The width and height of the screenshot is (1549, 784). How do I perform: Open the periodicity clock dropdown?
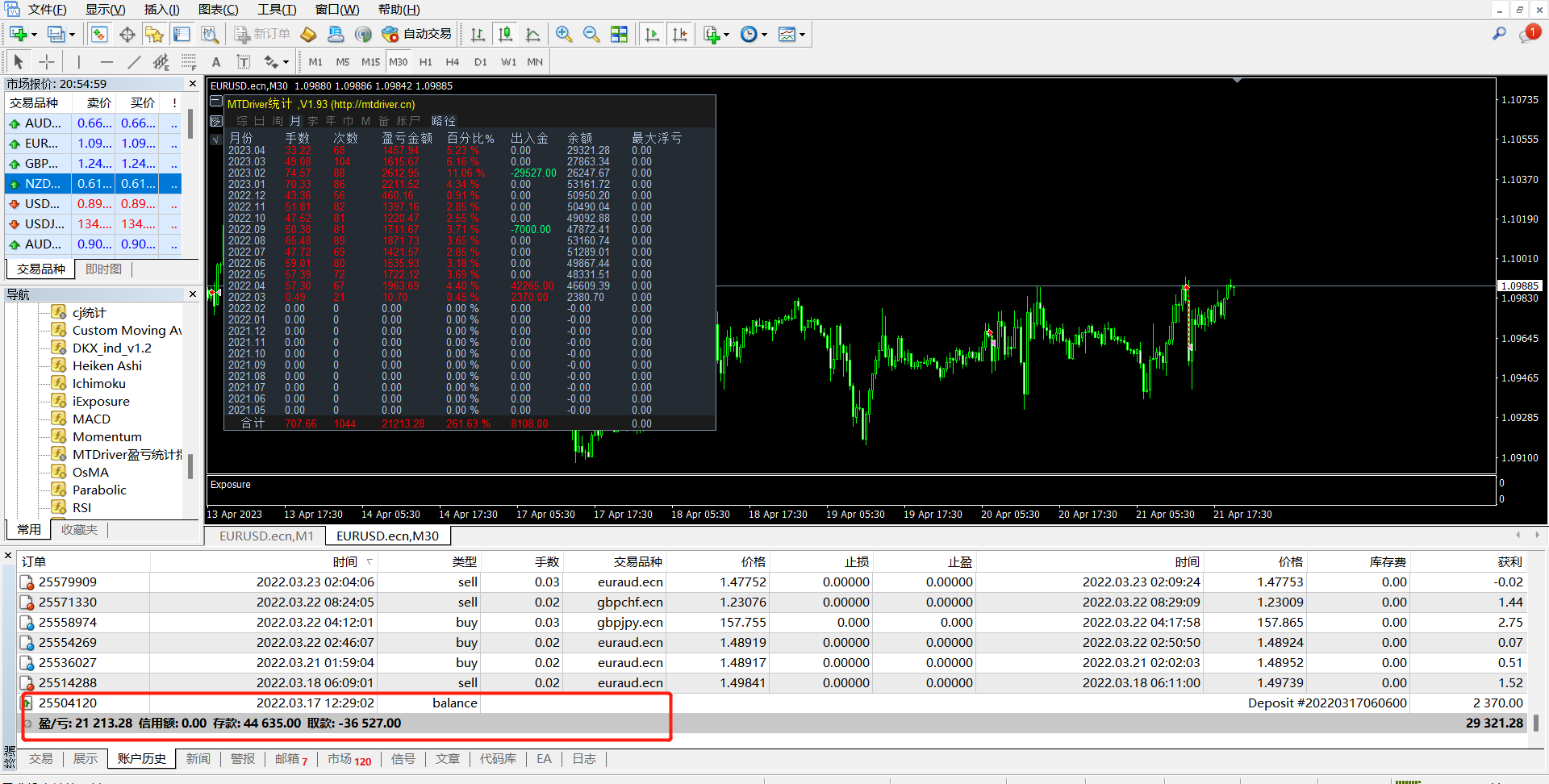point(764,35)
